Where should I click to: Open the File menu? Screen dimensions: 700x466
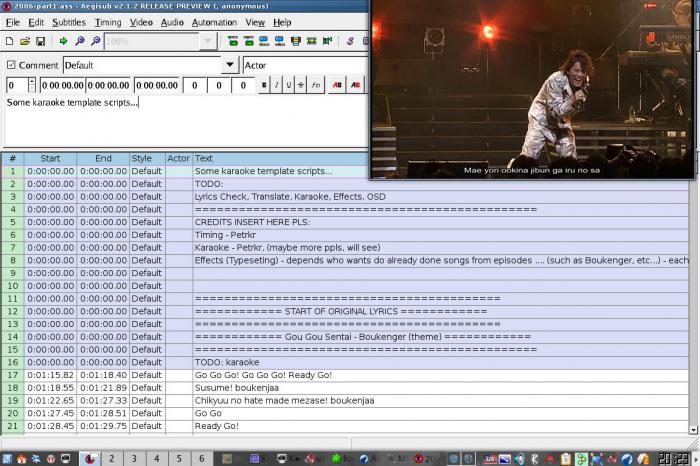click(x=13, y=22)
